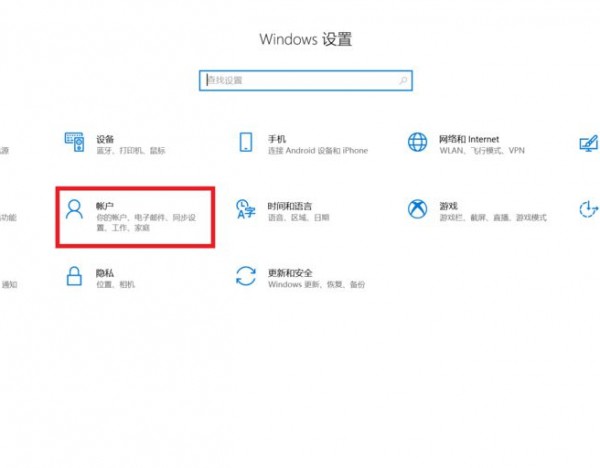Open 网络和 Internet settings title

pyautogui.click(x=469, y=139)
